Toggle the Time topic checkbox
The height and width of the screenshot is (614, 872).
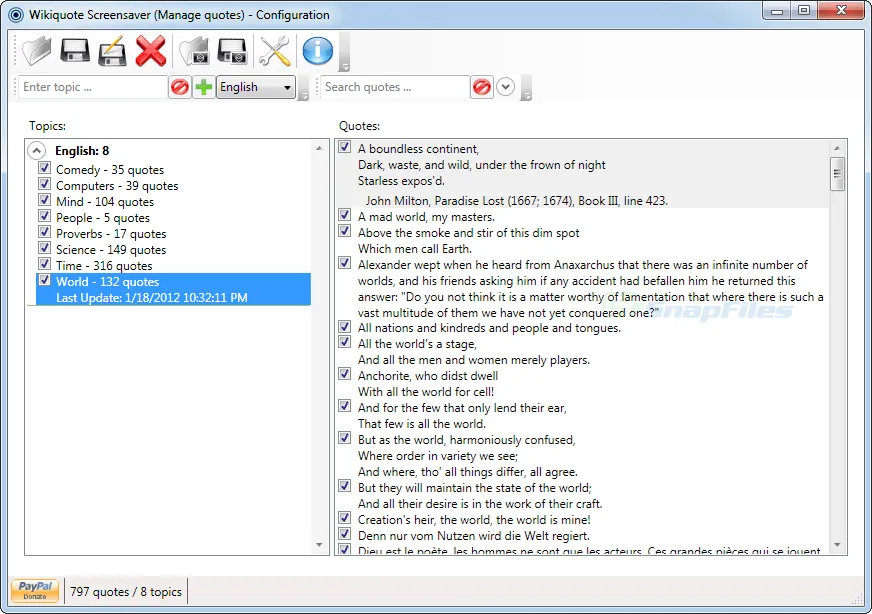pos(44,264)
